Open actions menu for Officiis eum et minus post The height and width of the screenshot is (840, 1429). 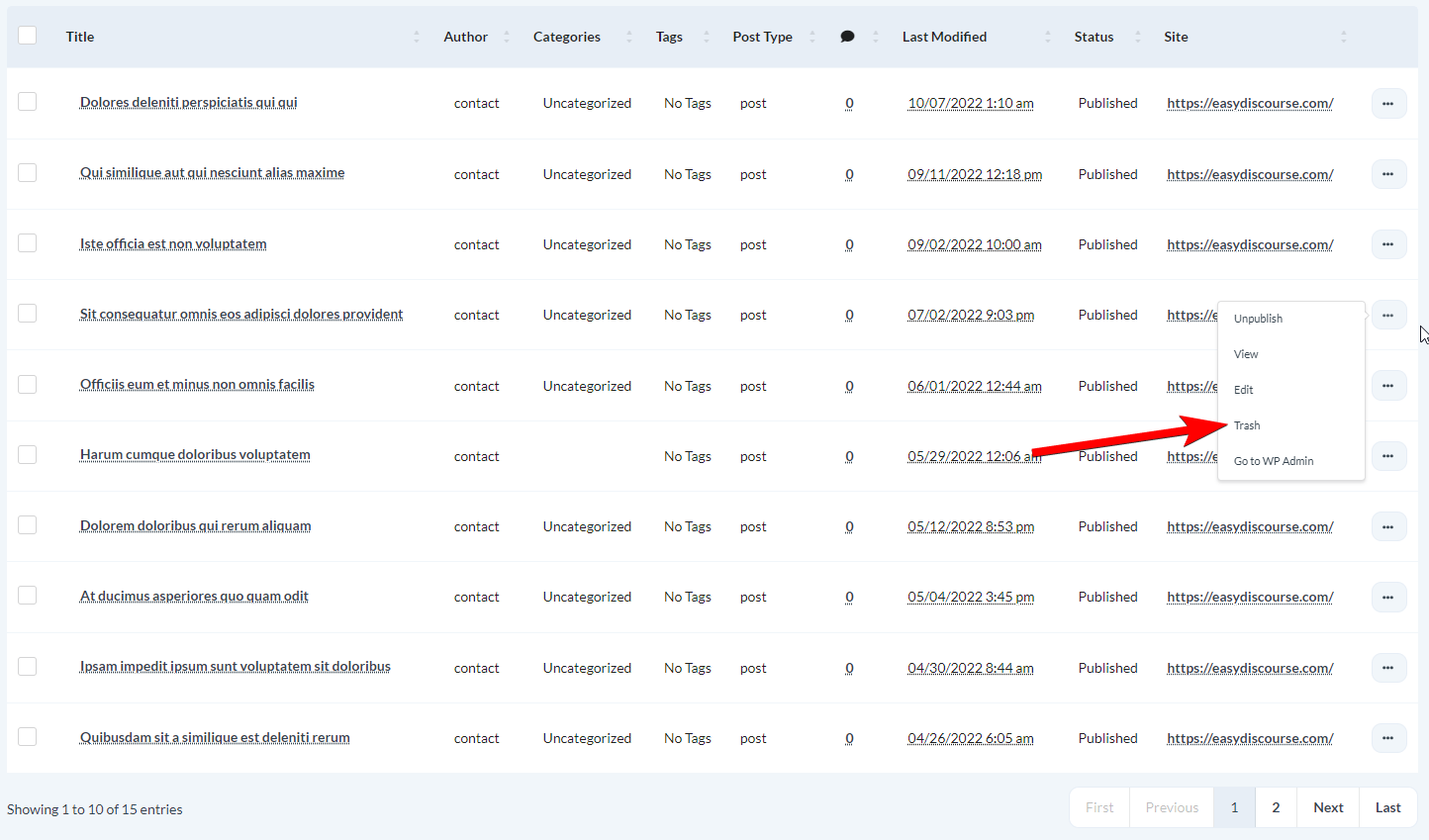coord(1388,386)
